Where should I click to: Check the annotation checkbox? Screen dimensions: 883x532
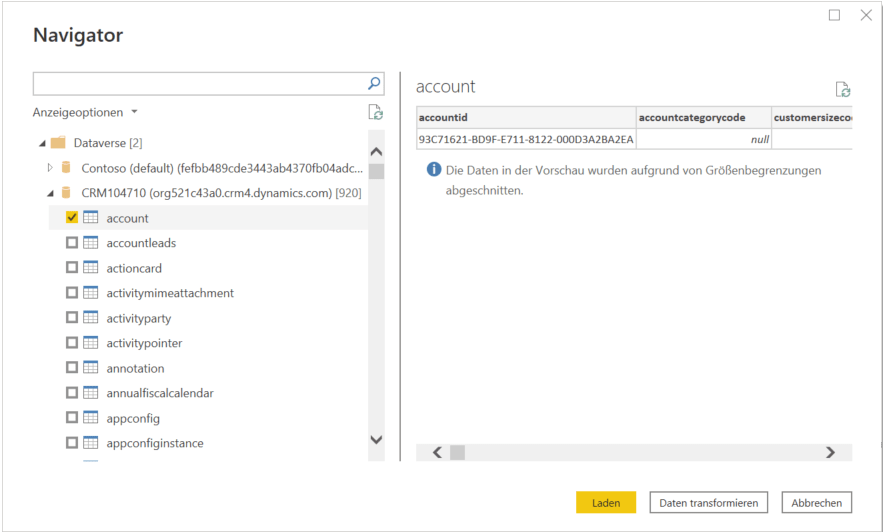tap(72, 368)
